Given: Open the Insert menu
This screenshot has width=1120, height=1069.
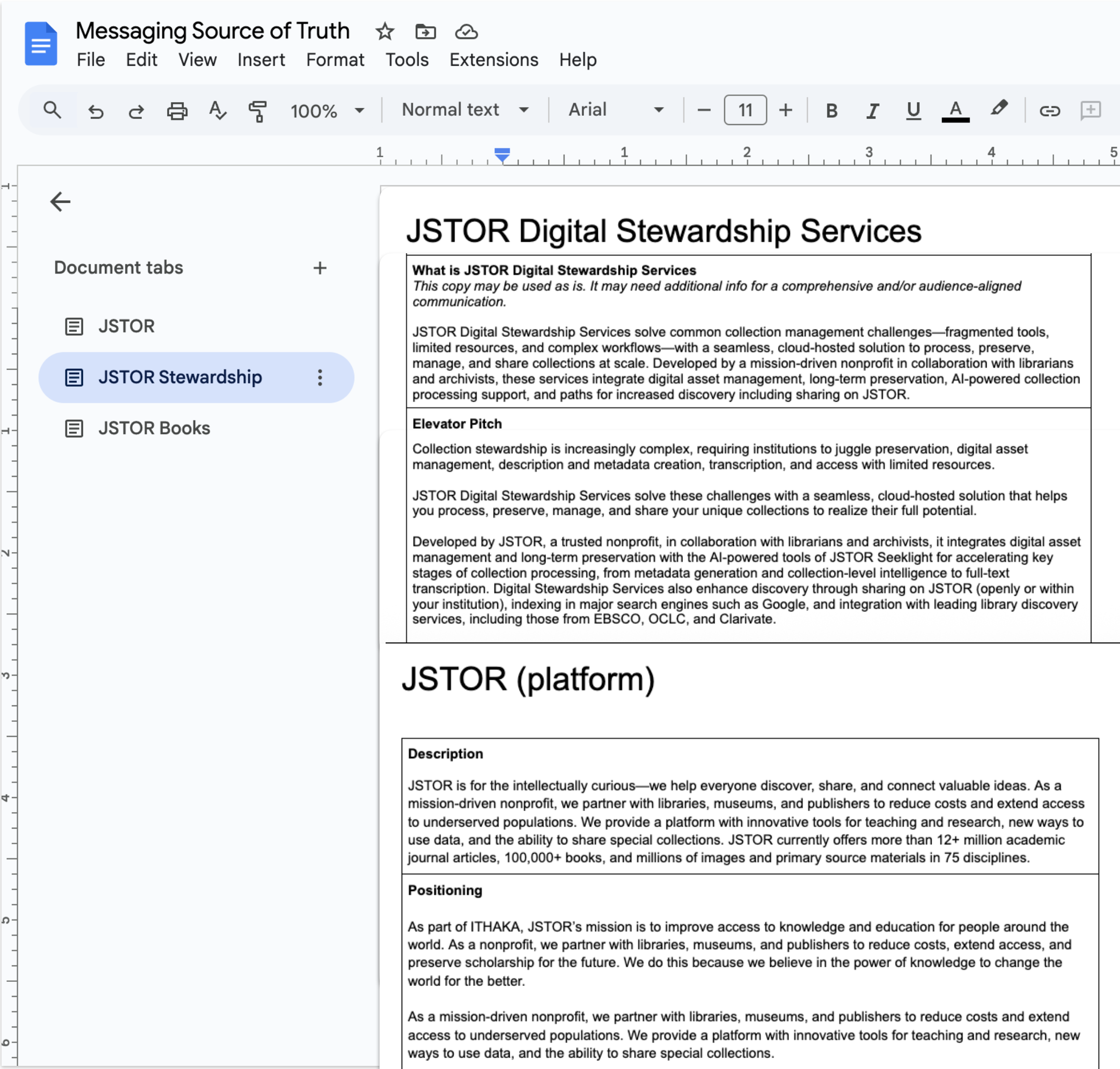Looking at the screenshot, I should click(261, 60).
